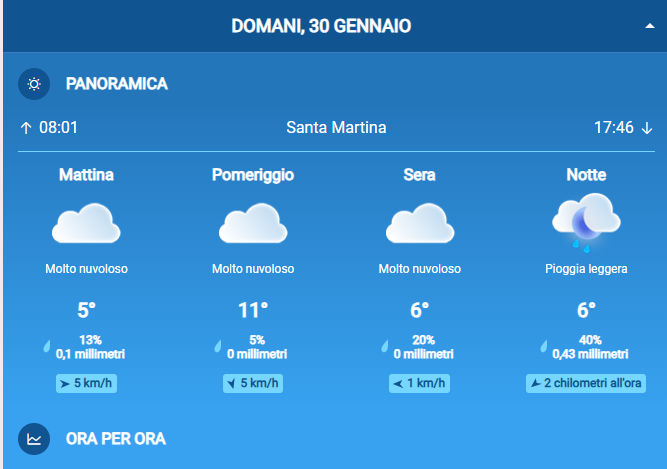Click the Domani, 30 Gennaio header title

(321, 27)
